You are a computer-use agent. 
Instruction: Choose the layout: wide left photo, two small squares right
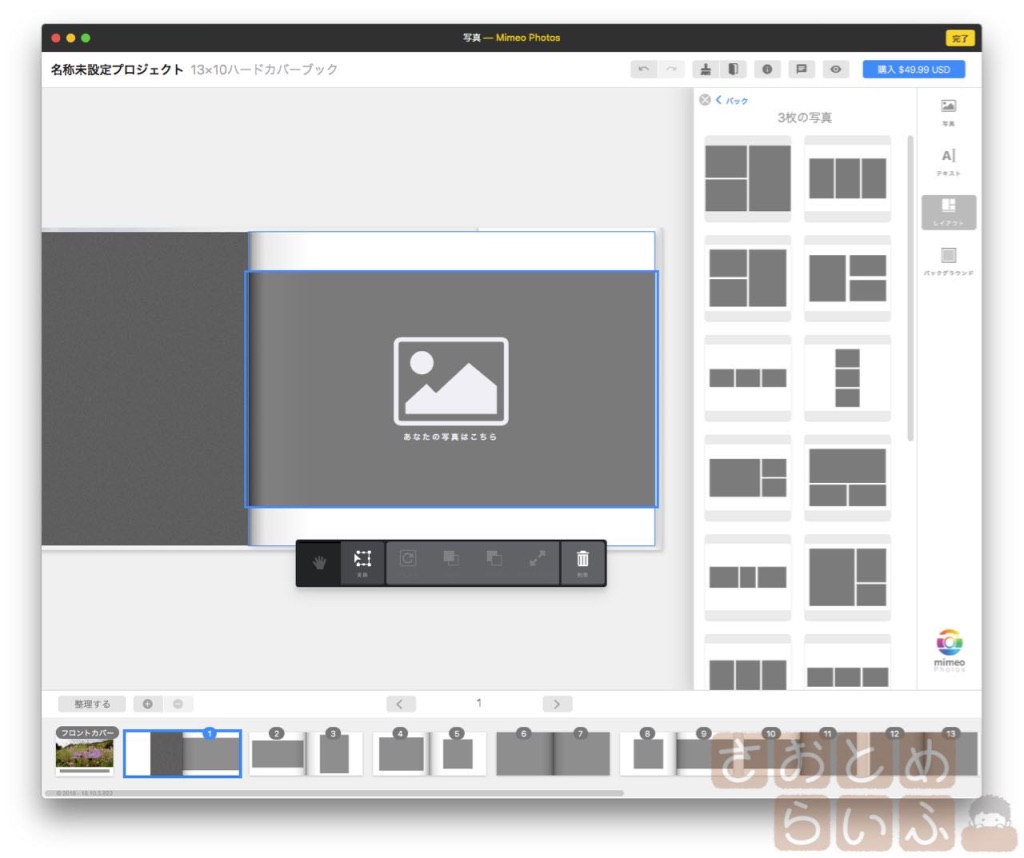coord(748,478)
